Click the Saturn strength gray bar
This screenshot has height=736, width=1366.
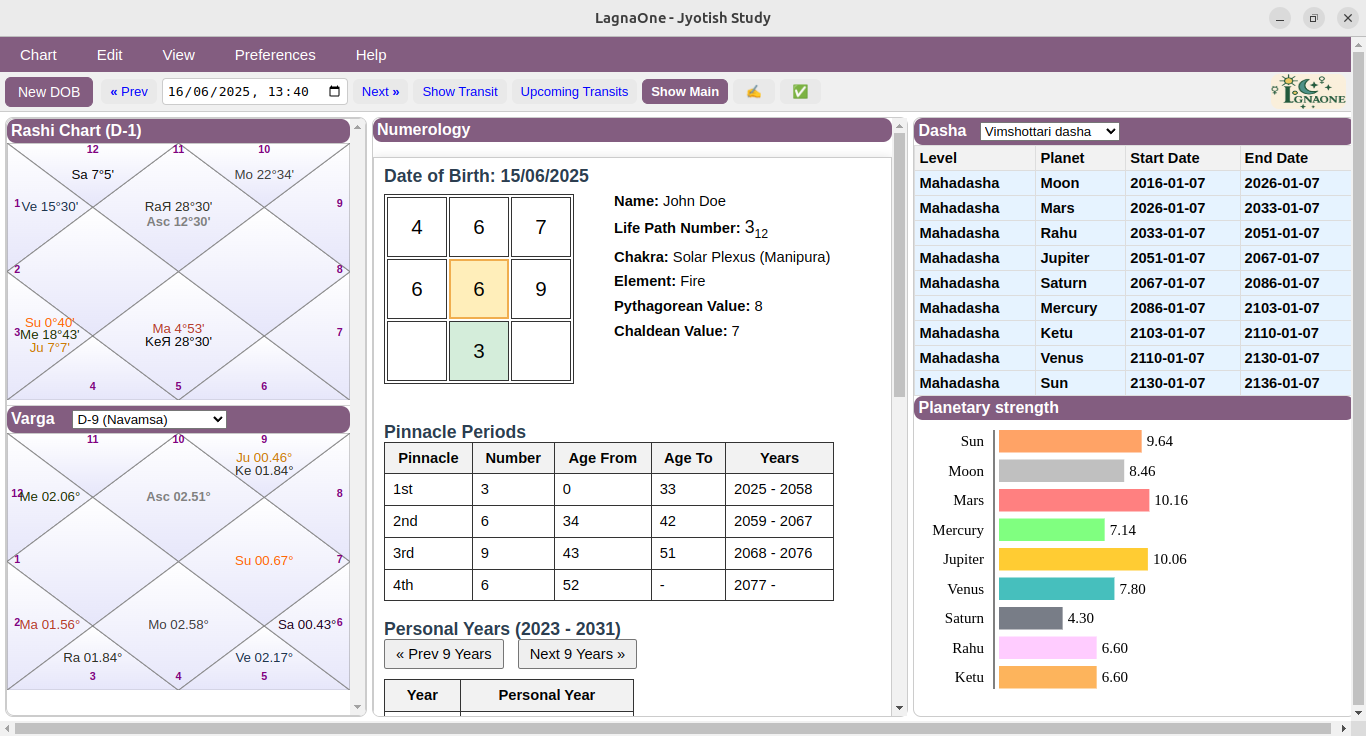[1031, 618]
